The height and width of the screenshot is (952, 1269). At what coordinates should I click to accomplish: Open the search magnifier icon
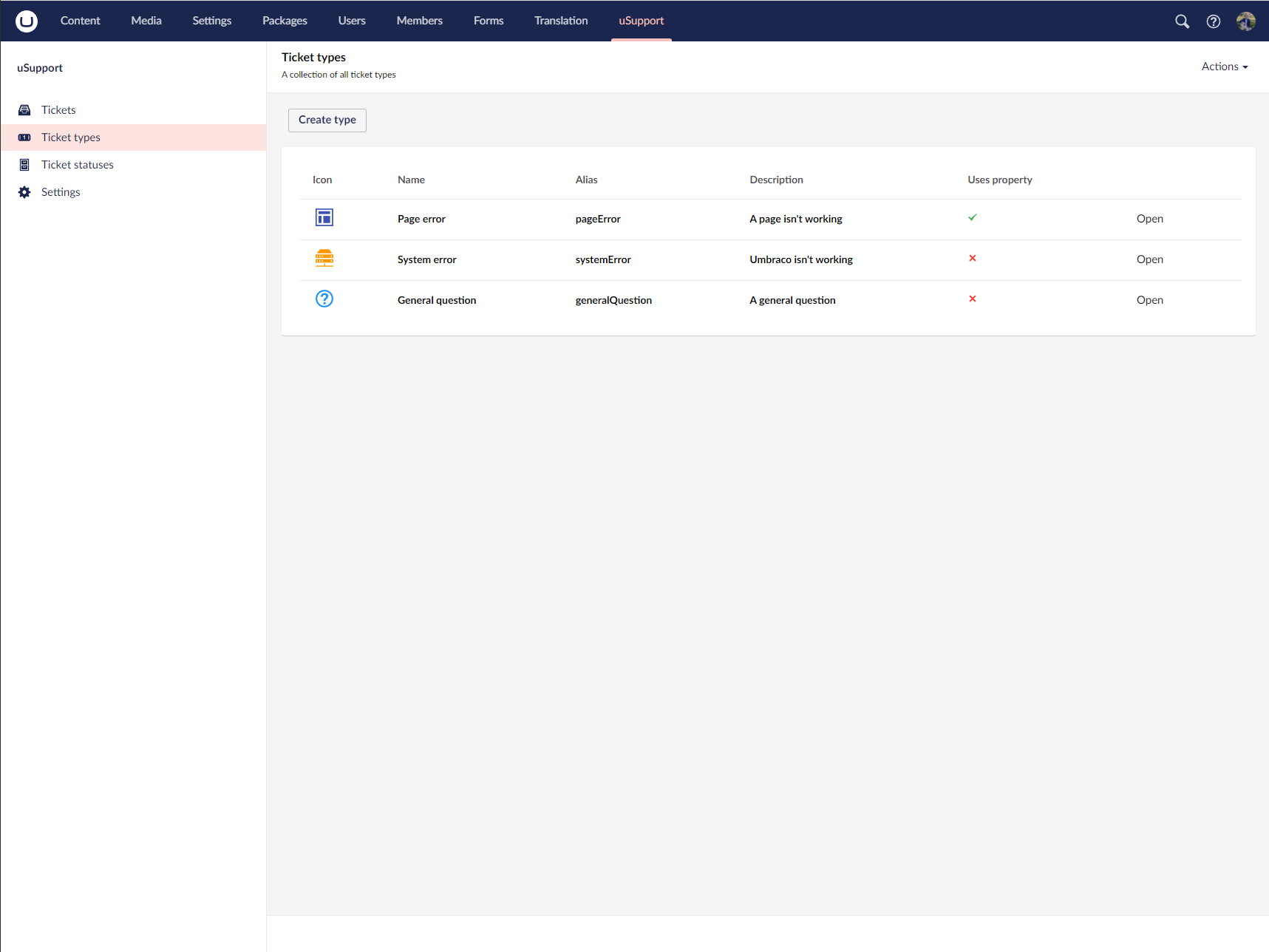[x=1182, y=21]
